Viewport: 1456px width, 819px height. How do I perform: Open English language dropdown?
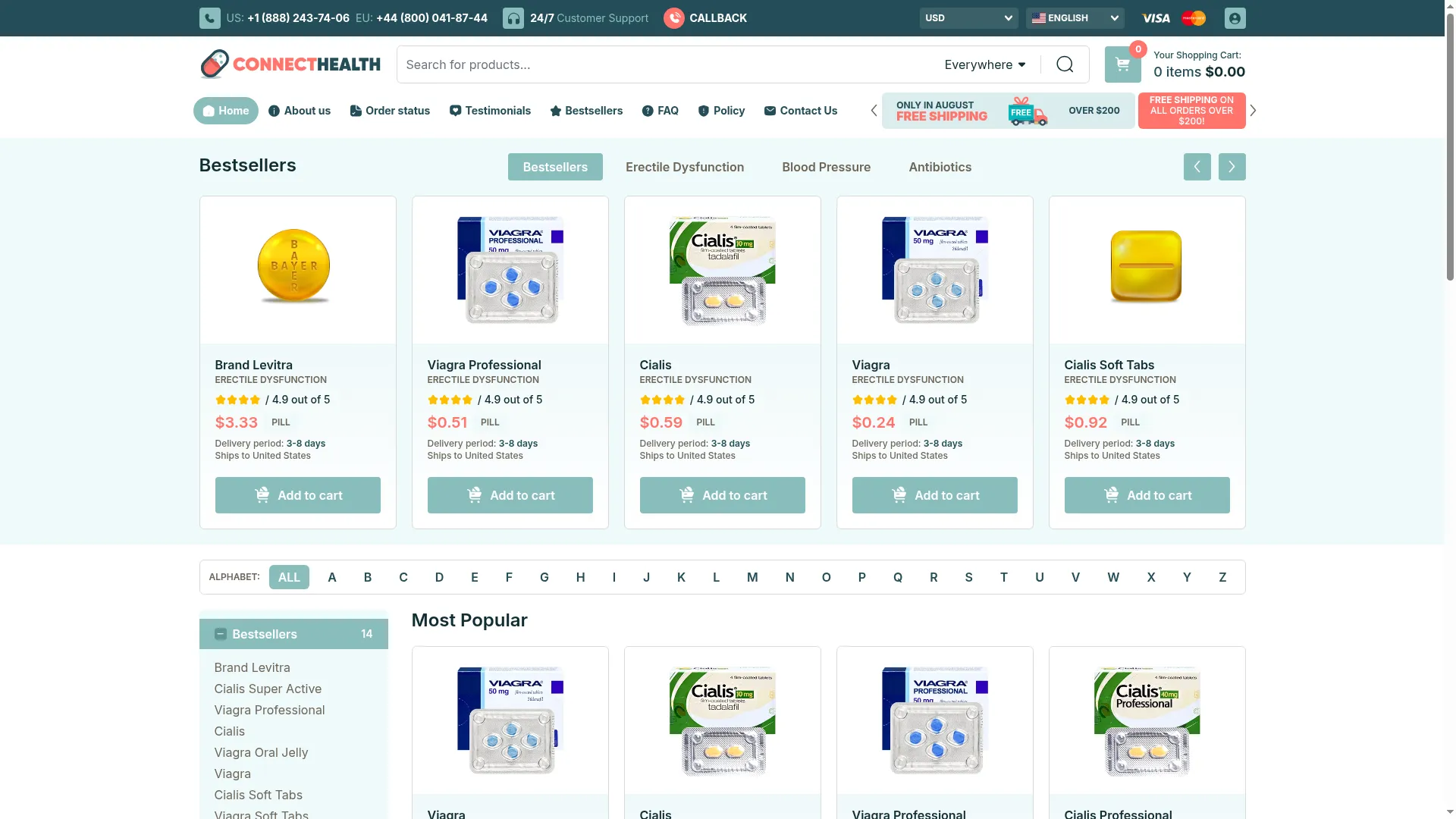click(1075, 18)
